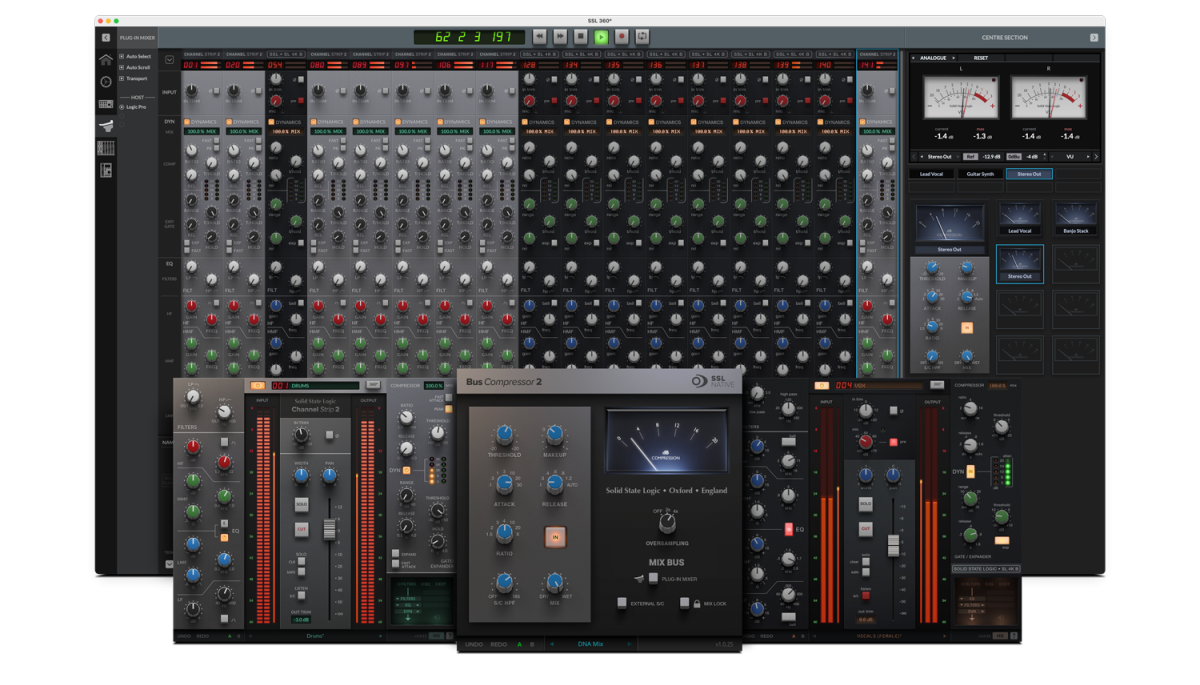This screenshot has width=1200, height=685.
Task: Select the Lead Vocal compressor meter thumbnail
Action: click(1019, 219)
